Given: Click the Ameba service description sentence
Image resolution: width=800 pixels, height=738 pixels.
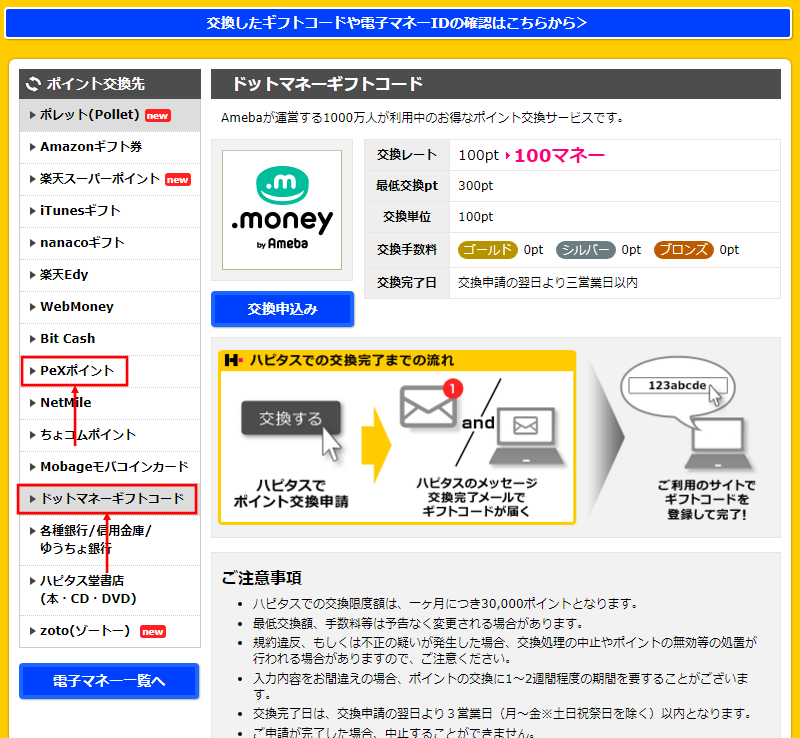Looking at the screenshot, I should coord(422,118).
